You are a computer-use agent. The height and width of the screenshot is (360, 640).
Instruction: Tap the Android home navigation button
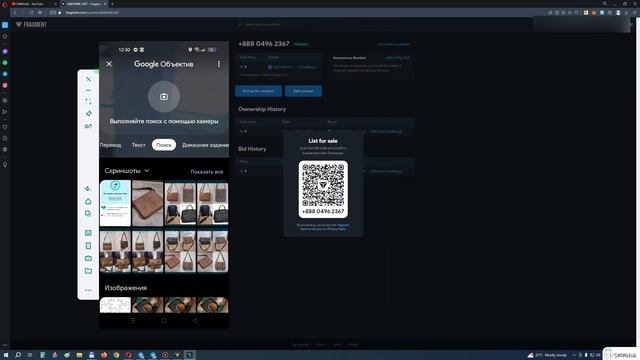(164, 321)
